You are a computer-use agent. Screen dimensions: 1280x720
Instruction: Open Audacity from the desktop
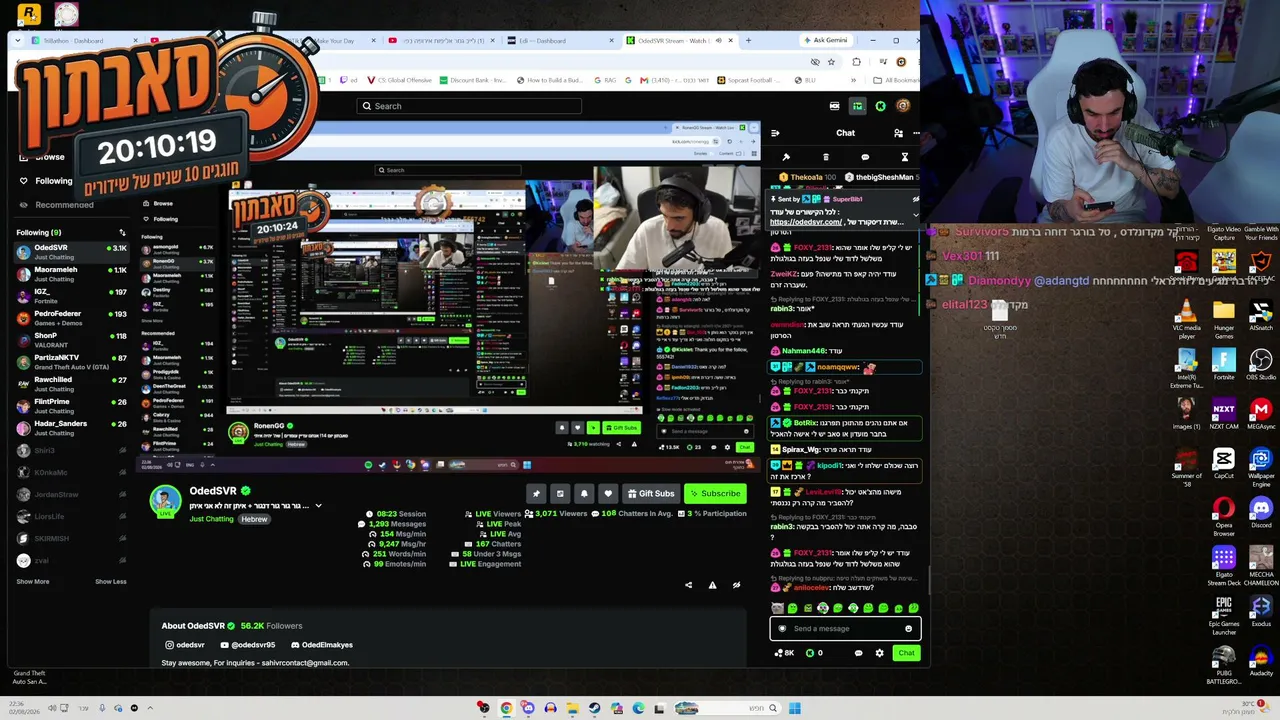point(1261,662)
